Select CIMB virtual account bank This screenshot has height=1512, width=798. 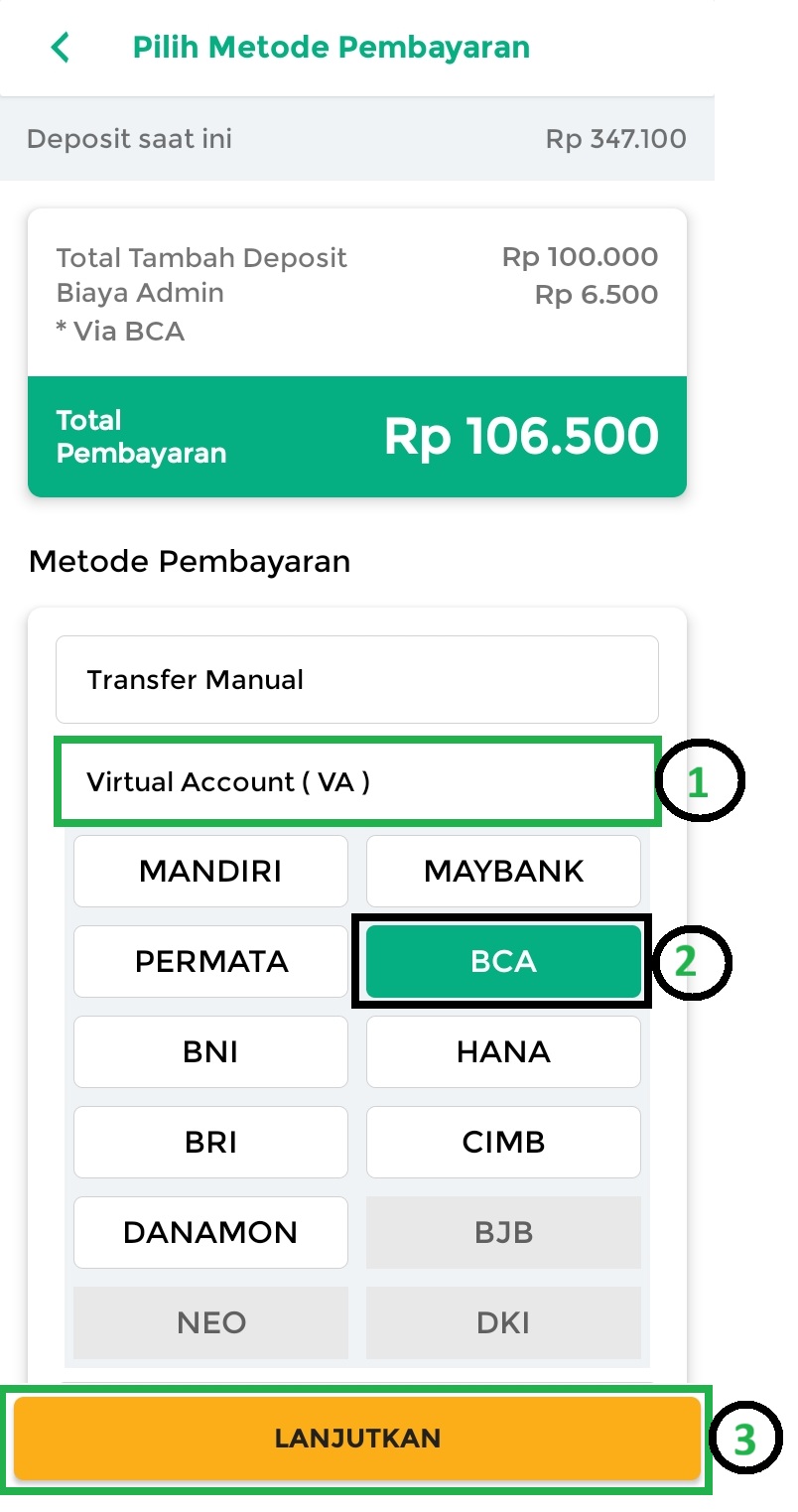click(x=503, y=1143)
